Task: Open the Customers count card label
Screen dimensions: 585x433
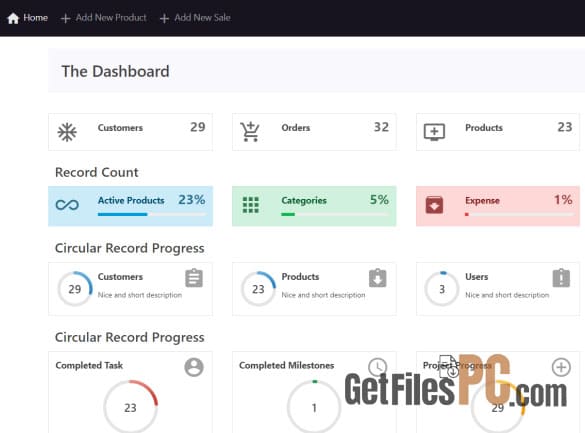Action: [x=120, y=128]
